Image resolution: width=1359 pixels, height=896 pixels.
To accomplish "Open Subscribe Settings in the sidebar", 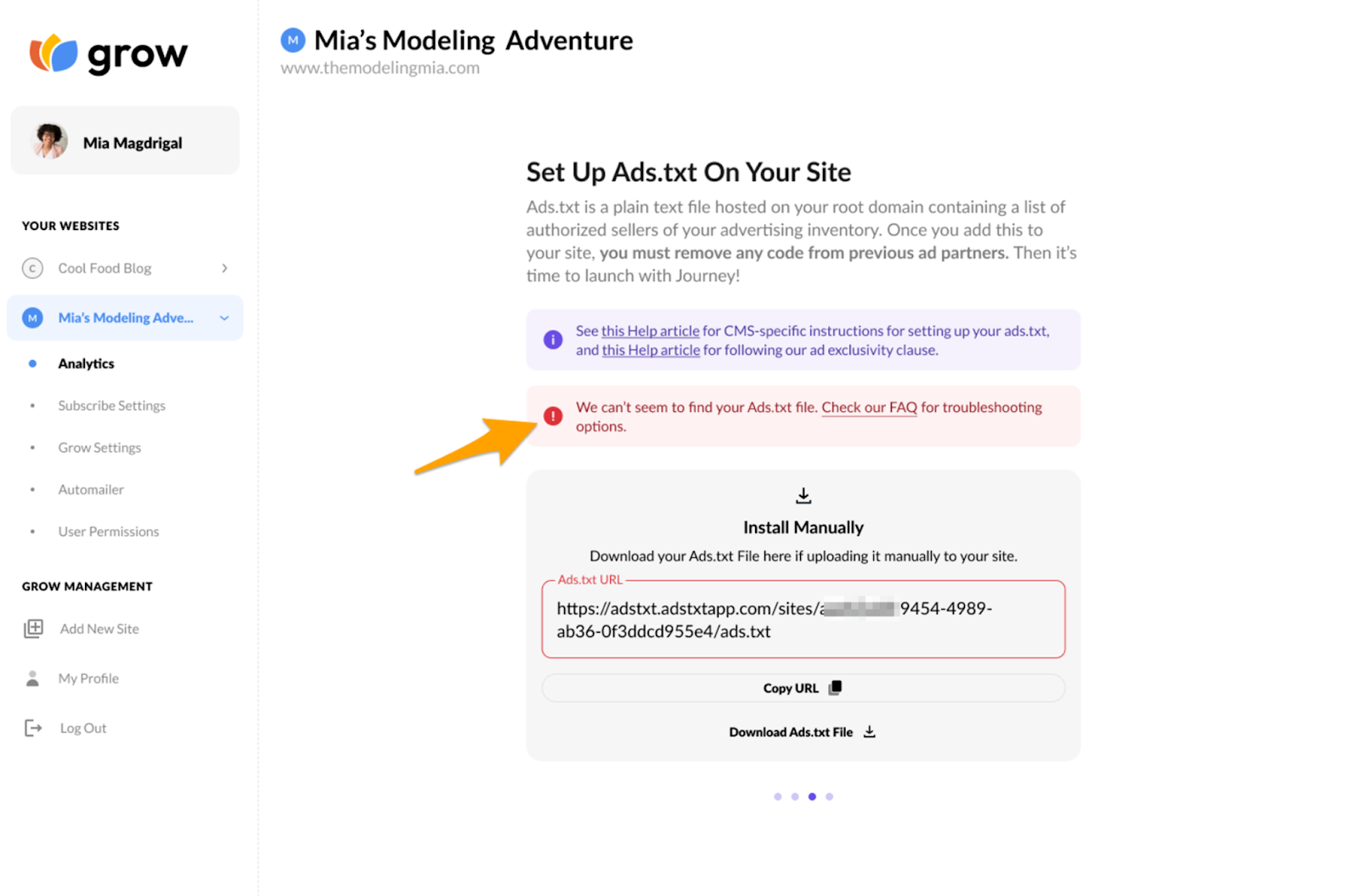I will [111, 406].
